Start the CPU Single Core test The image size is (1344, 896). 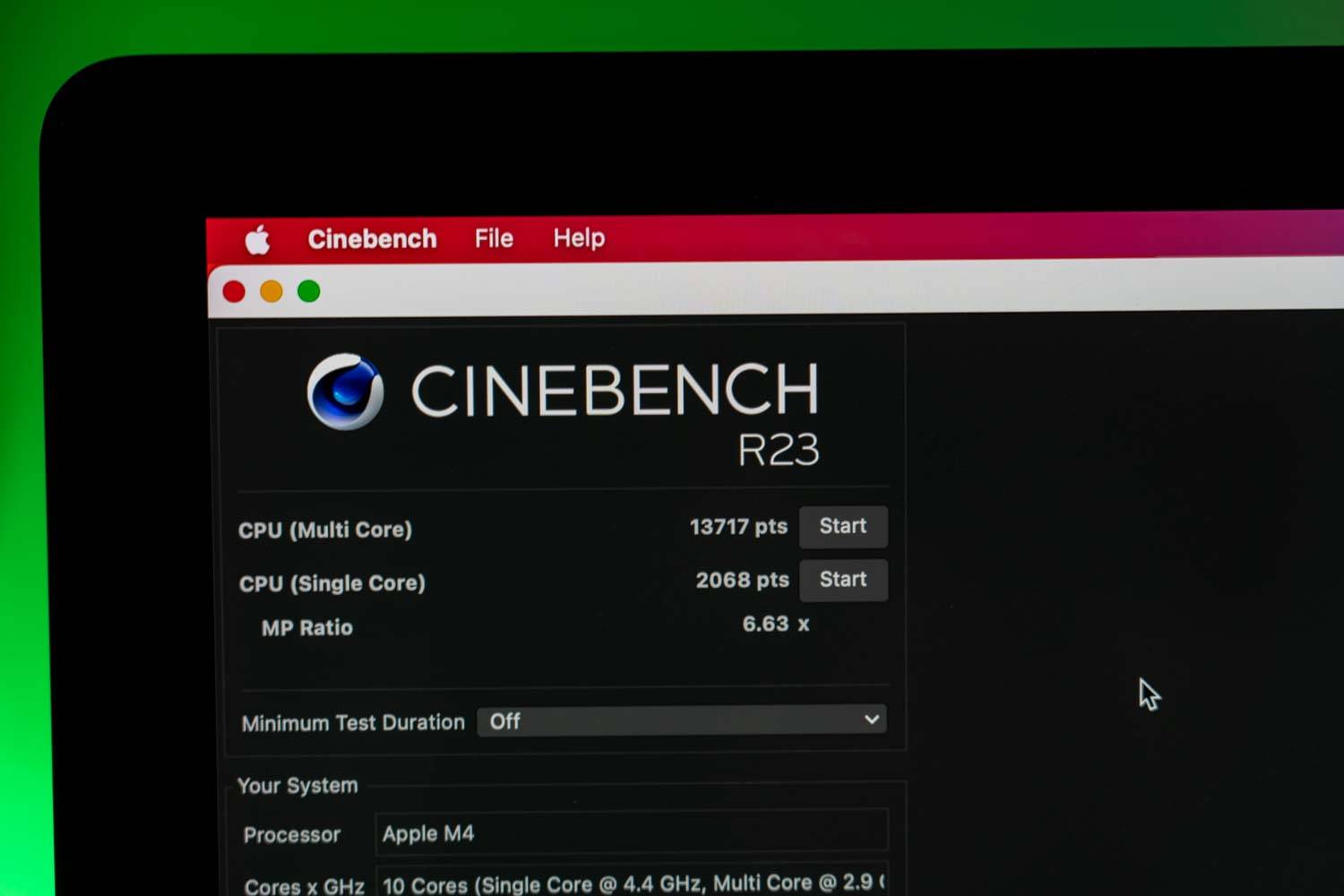(x=843, y=580)
